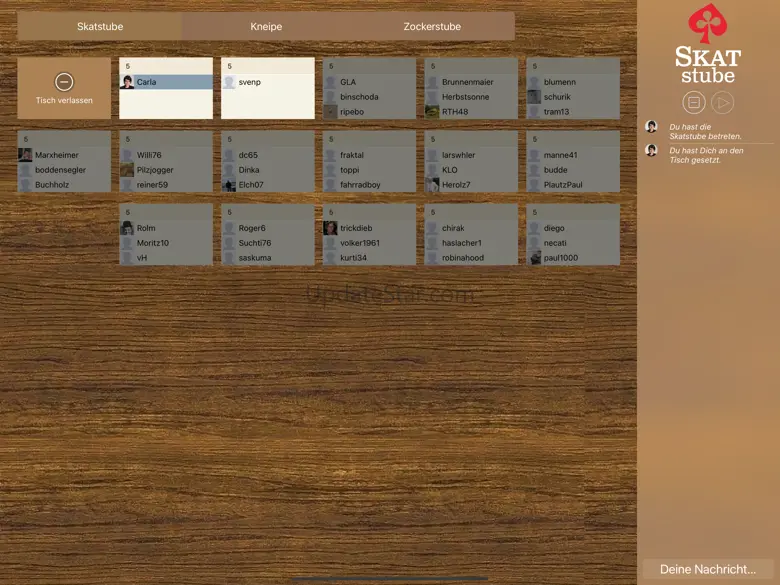Click player tram13
The image size is (780, 585).
pos(573,111)
